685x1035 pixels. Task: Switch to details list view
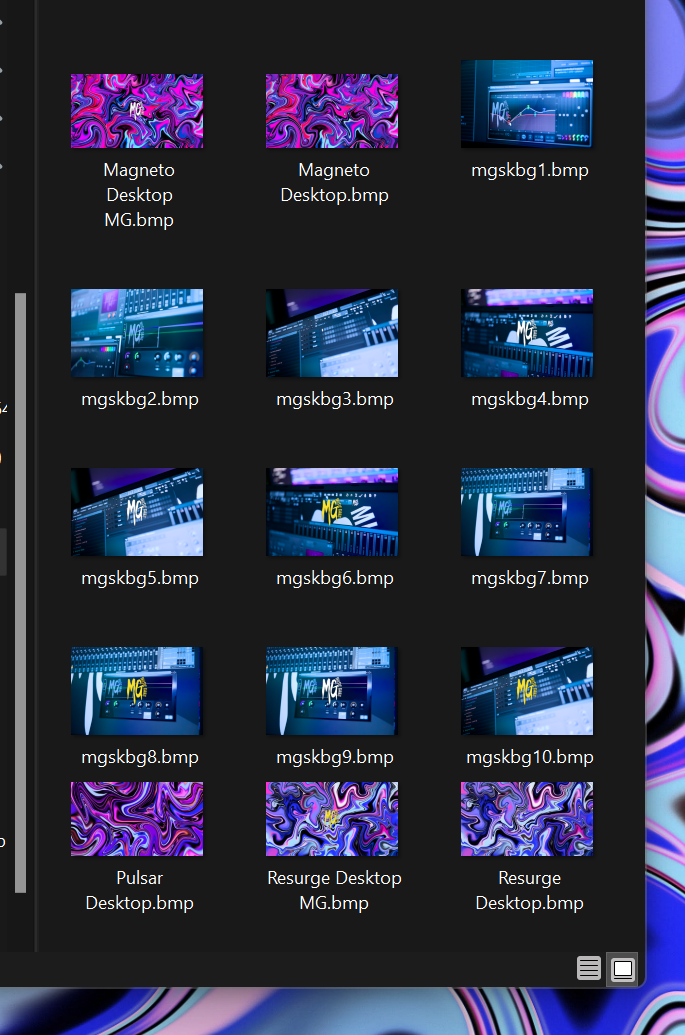tap(589, 968)
